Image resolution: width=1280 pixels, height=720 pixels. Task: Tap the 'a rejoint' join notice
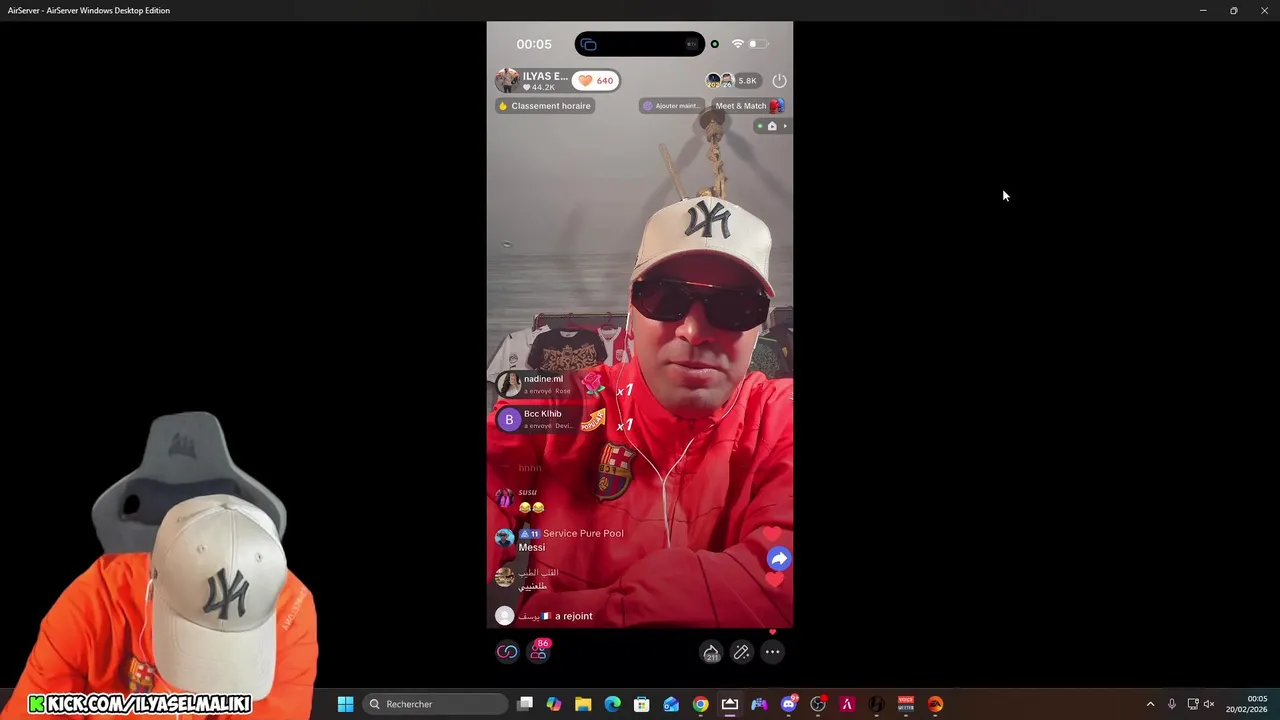574,616
